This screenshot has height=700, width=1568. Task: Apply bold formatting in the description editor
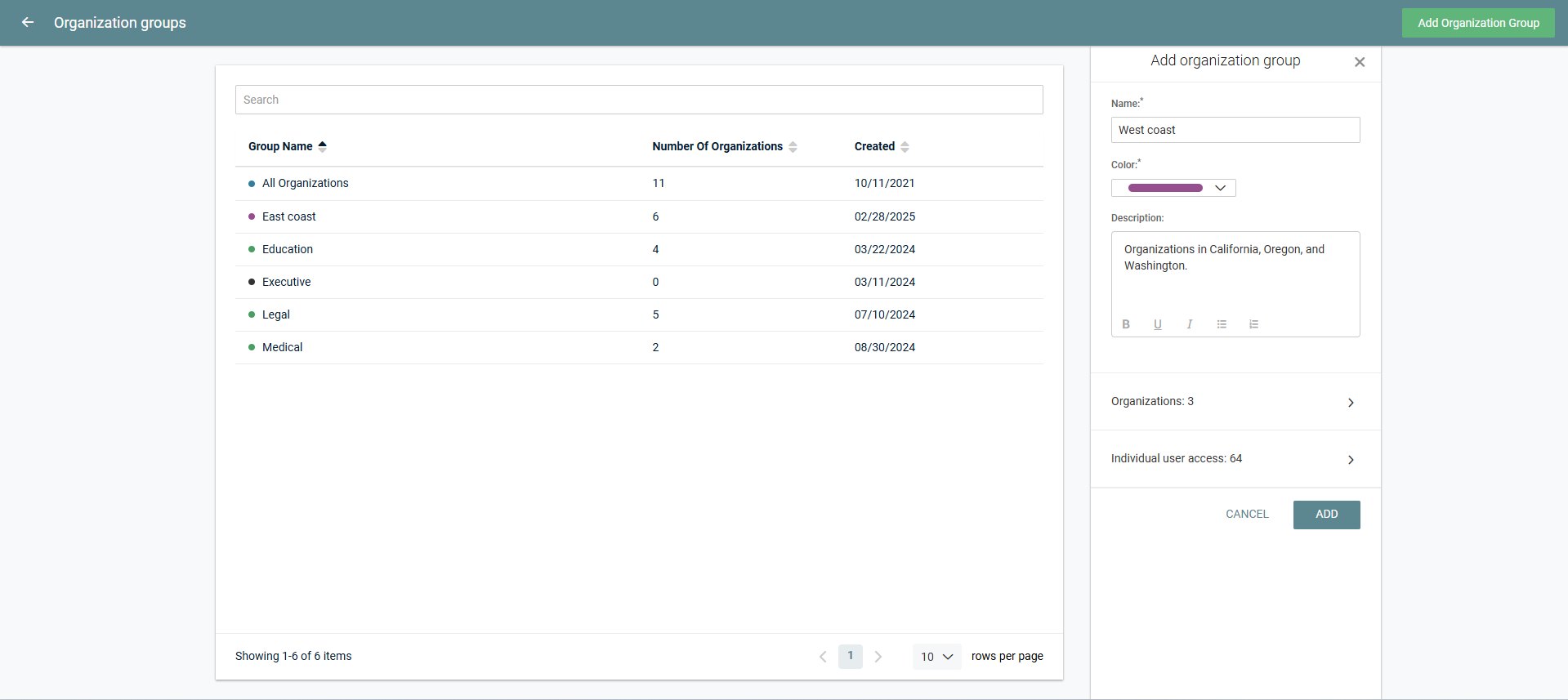pos(1126,324)
